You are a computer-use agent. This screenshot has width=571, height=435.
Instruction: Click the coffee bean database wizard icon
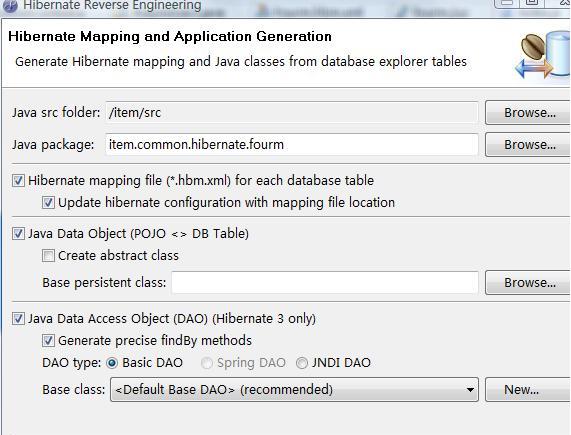coord(543,55)
